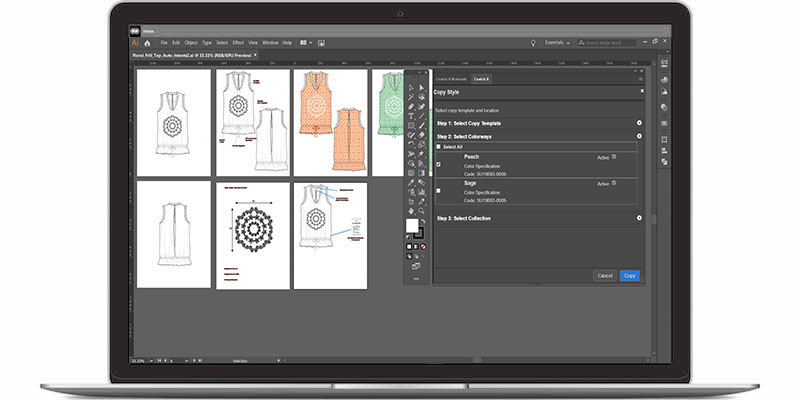The image size is (800, 400).
Task: Select the Type tool in toolbox
Action: coord(411,116)
